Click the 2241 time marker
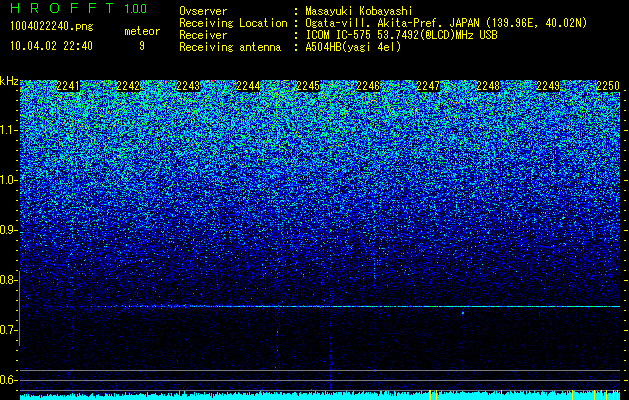Viewport: 629px width, 400px height. click(x=68, y=86)
